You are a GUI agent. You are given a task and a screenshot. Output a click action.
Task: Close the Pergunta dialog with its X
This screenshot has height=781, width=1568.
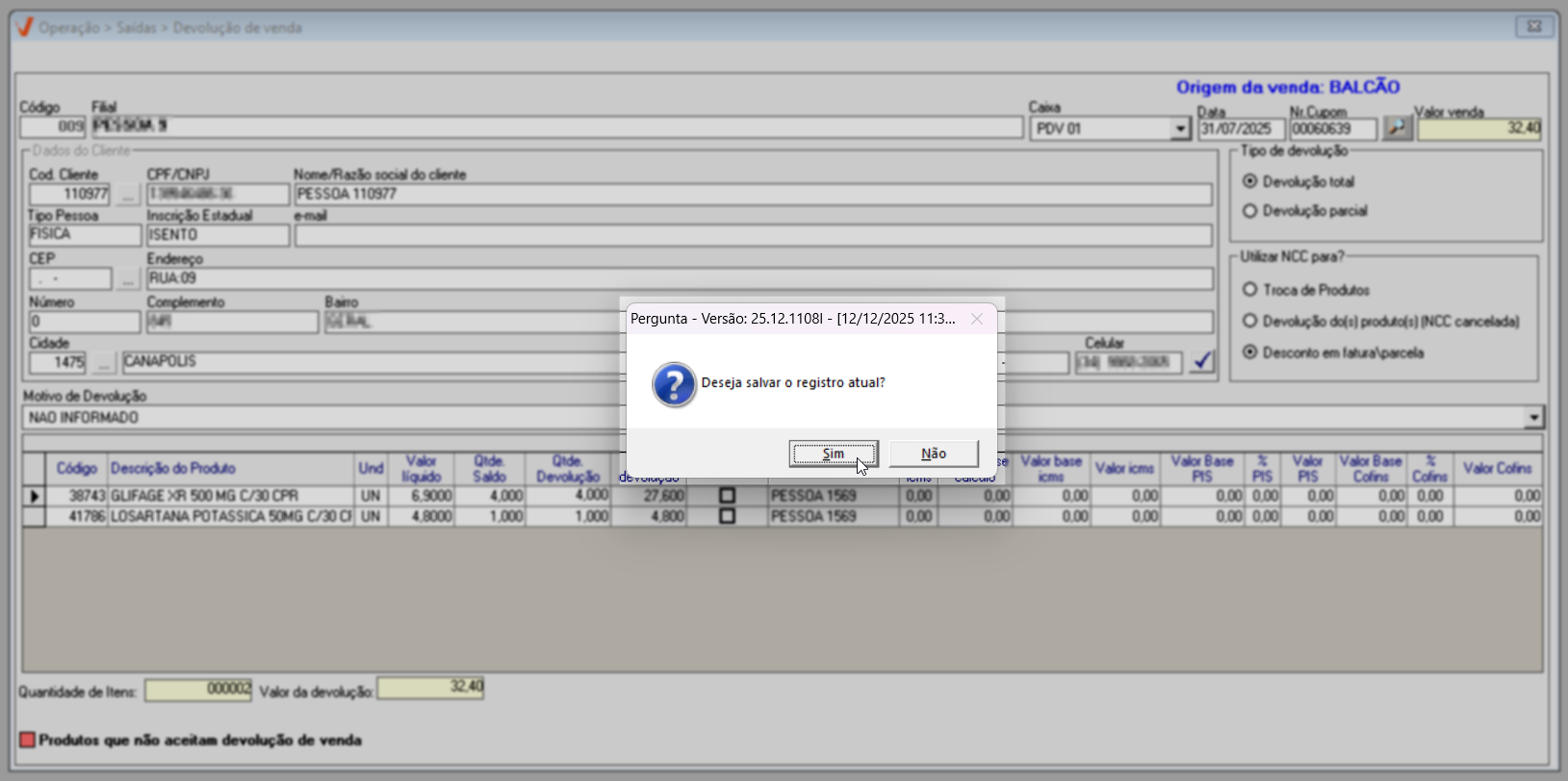[x=977, y=319]
